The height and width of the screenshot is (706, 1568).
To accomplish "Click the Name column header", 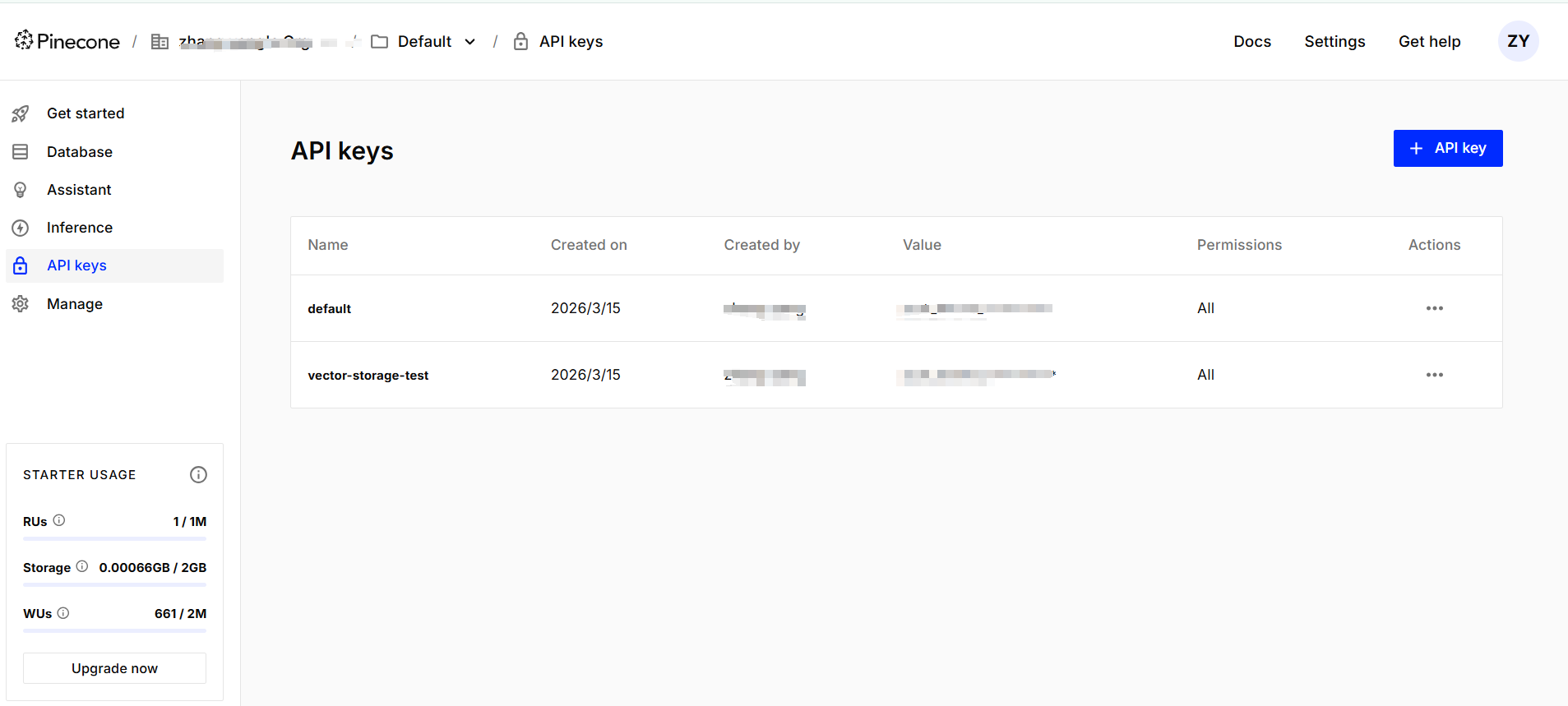I will point(328,245).
